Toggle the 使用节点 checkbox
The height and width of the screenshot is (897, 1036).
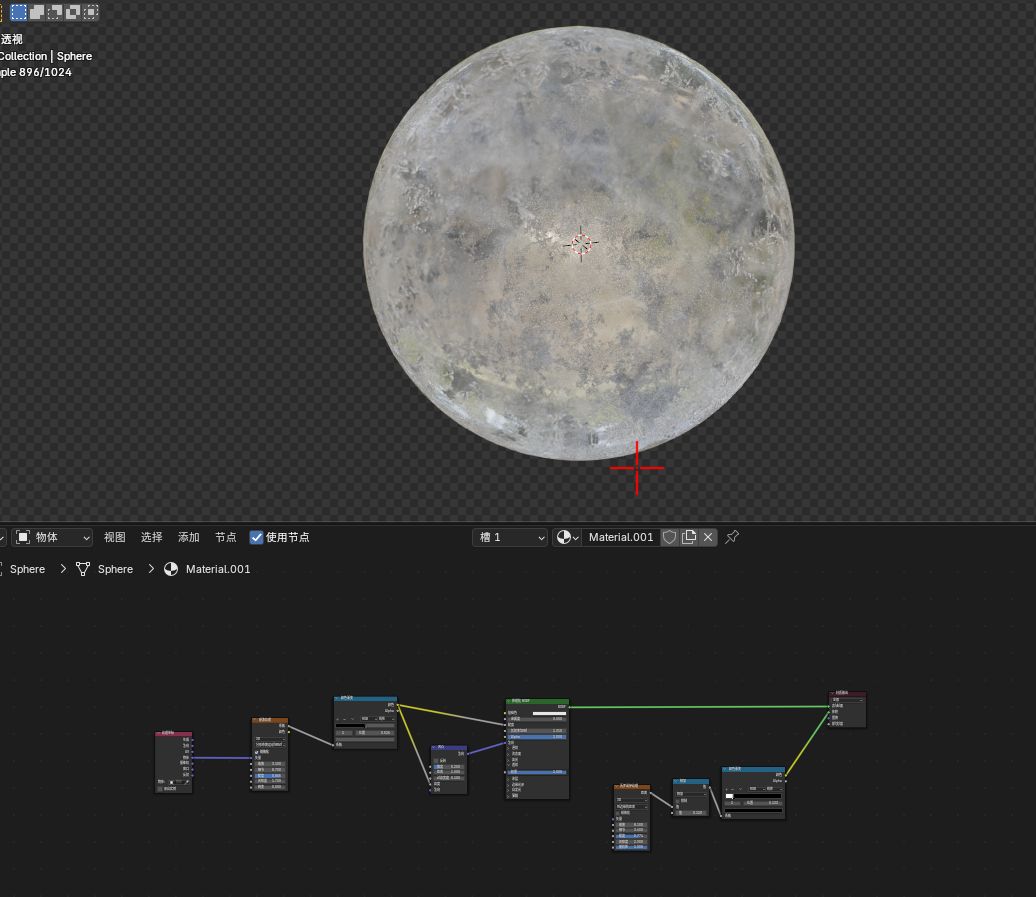[257, 537]
